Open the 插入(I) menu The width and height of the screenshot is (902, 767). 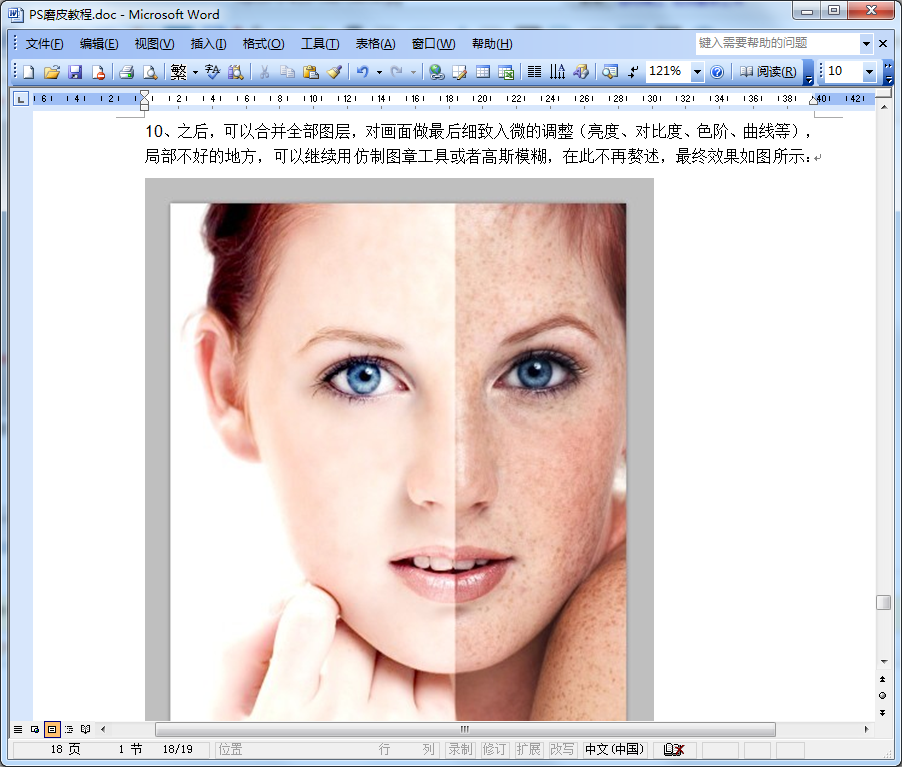[208, 44]
